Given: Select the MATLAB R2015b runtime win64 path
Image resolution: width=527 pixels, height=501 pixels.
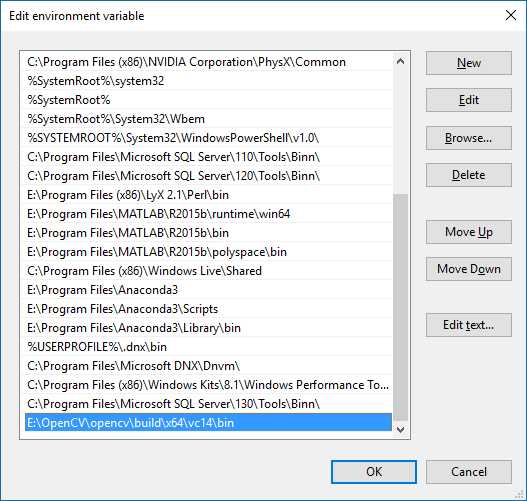Looking at the screenshot, I should click(208, 214).
